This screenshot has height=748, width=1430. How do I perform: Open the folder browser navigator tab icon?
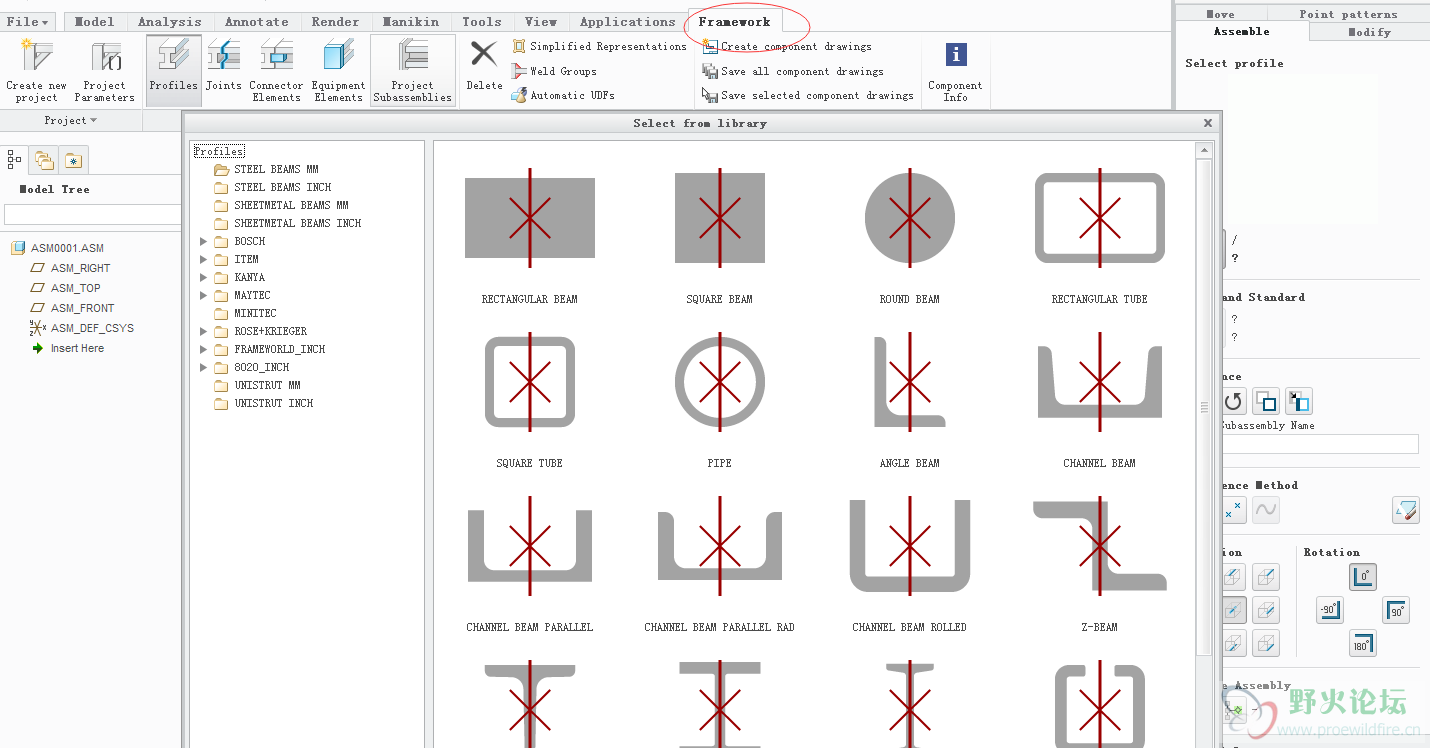point(43,159)
